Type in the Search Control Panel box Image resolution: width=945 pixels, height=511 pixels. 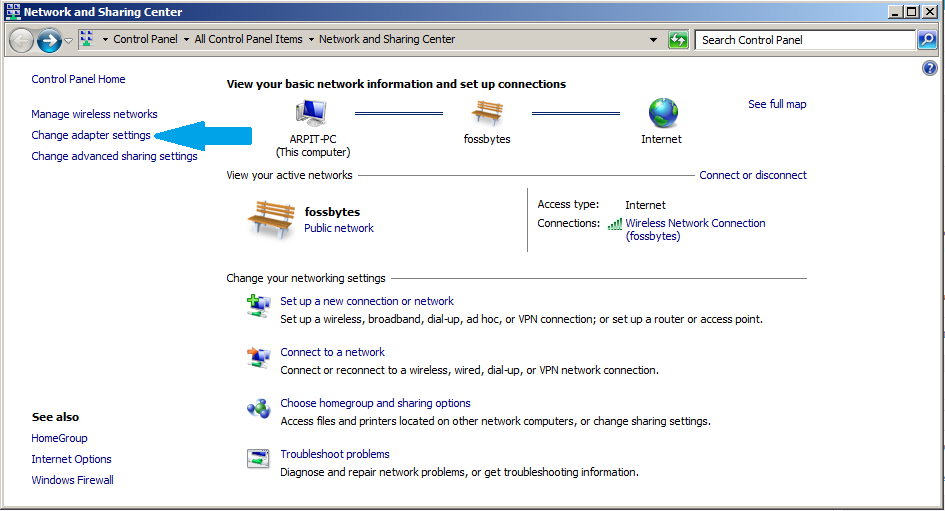click(805, 40)
